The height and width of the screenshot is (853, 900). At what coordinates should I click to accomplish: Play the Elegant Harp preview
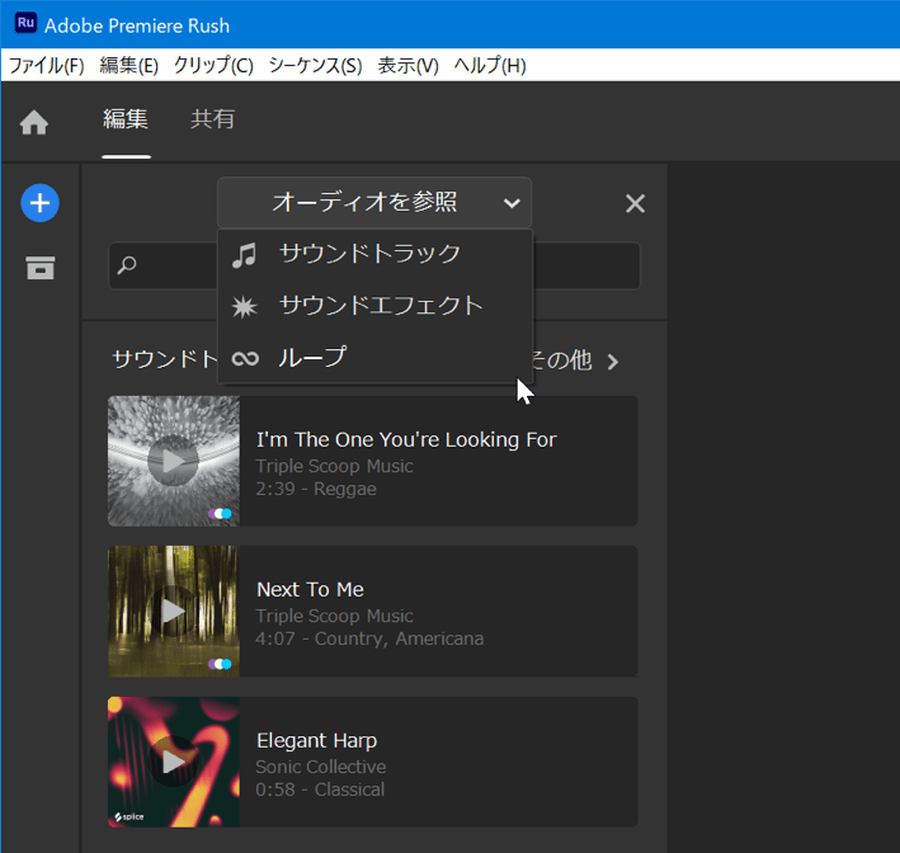point(173,762)
